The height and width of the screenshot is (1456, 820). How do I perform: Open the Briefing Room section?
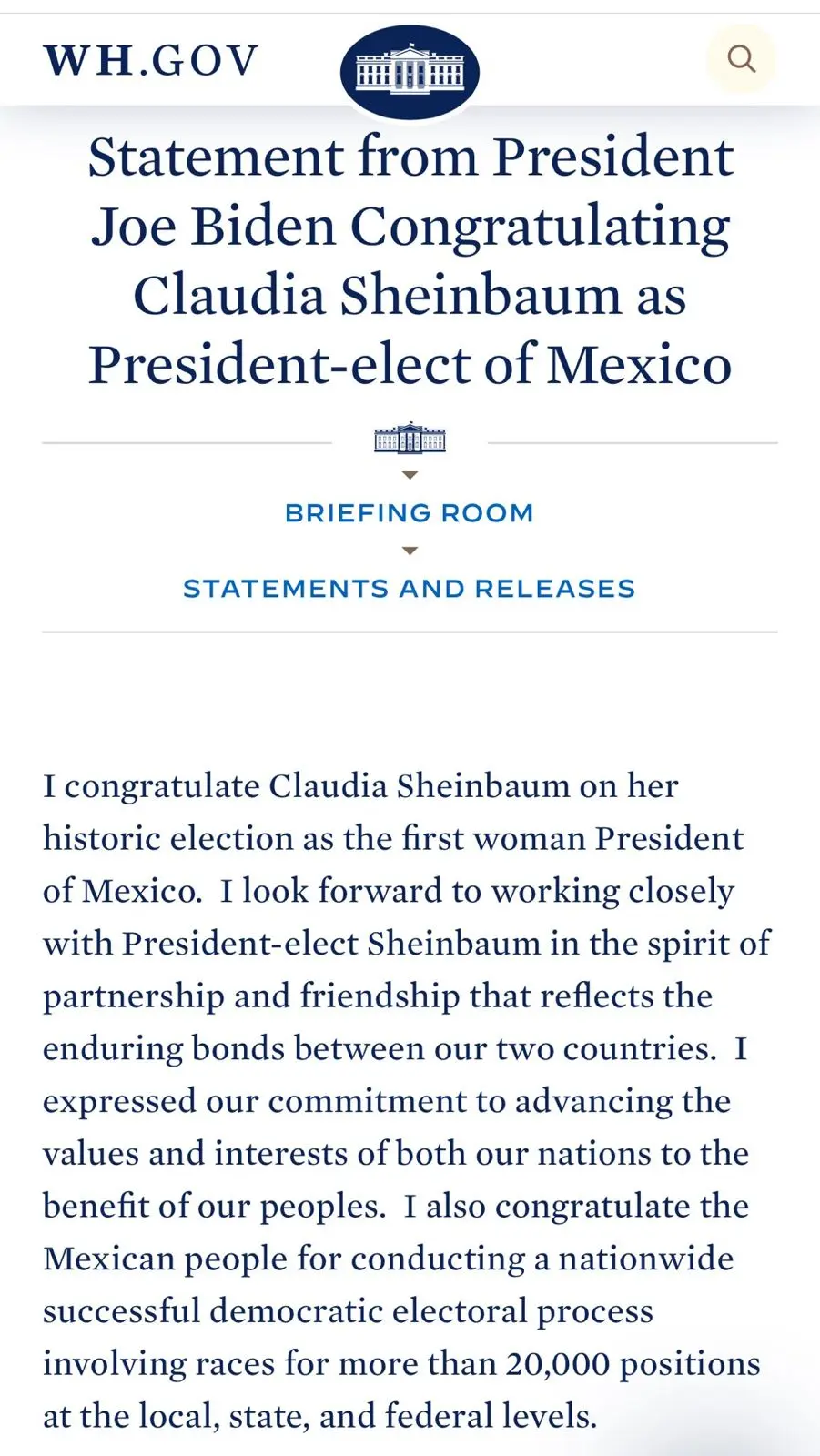(410, 513)
